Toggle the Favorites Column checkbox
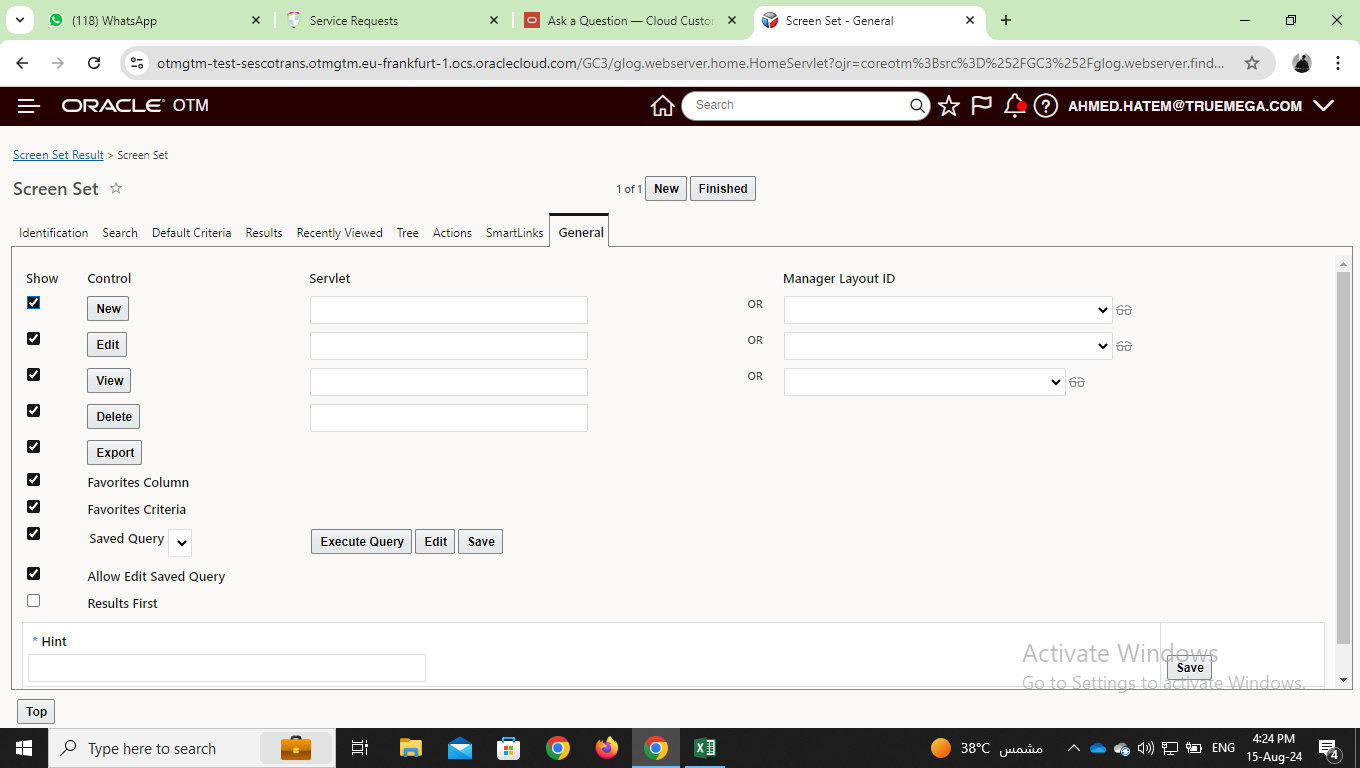 [34, 479]
